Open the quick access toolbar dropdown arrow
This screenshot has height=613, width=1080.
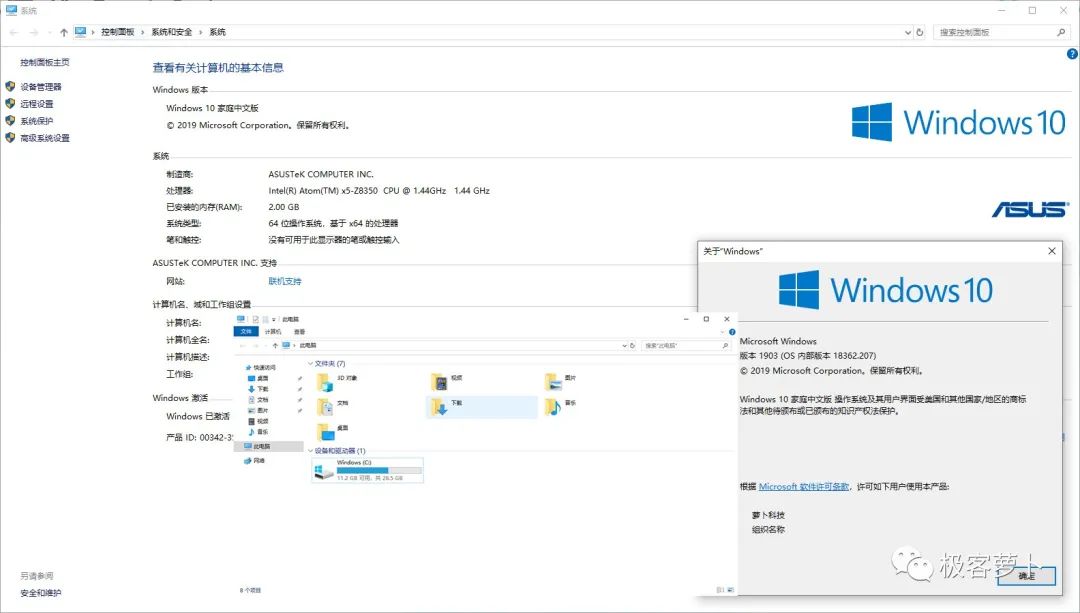click(274, 320)
